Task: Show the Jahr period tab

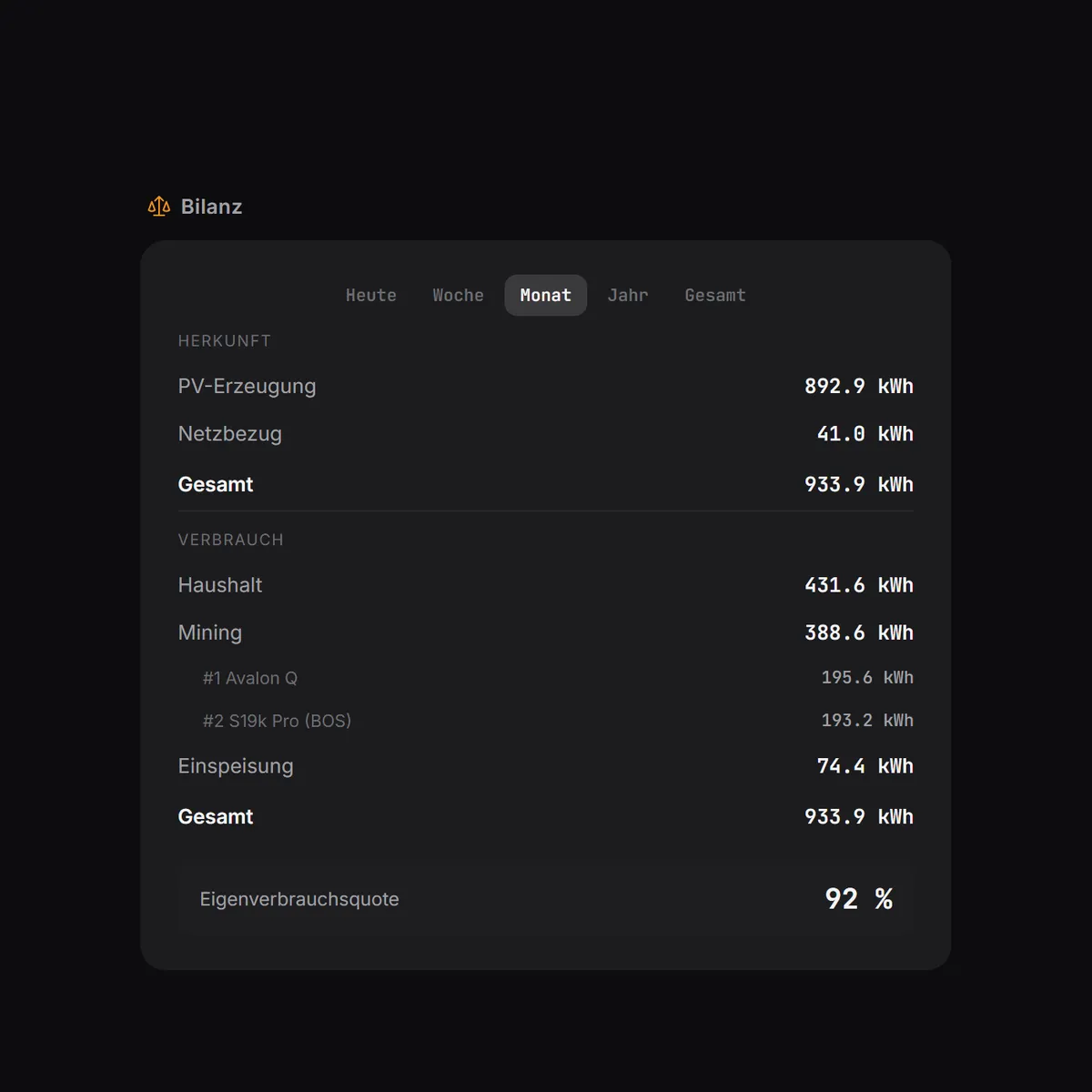Action: (x=628, y=296)
